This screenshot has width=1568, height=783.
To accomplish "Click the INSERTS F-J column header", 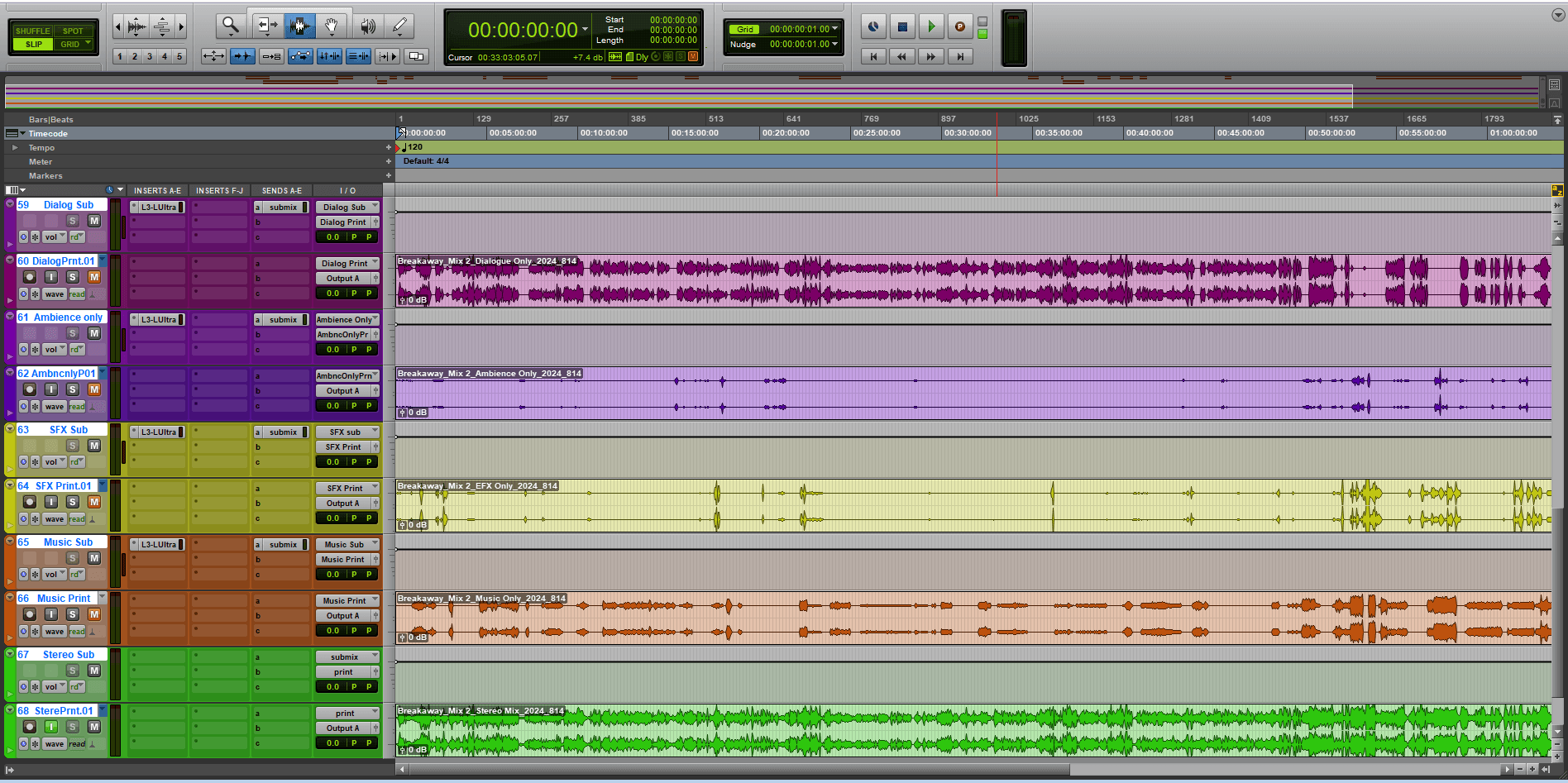I will [x=220, y=191].
